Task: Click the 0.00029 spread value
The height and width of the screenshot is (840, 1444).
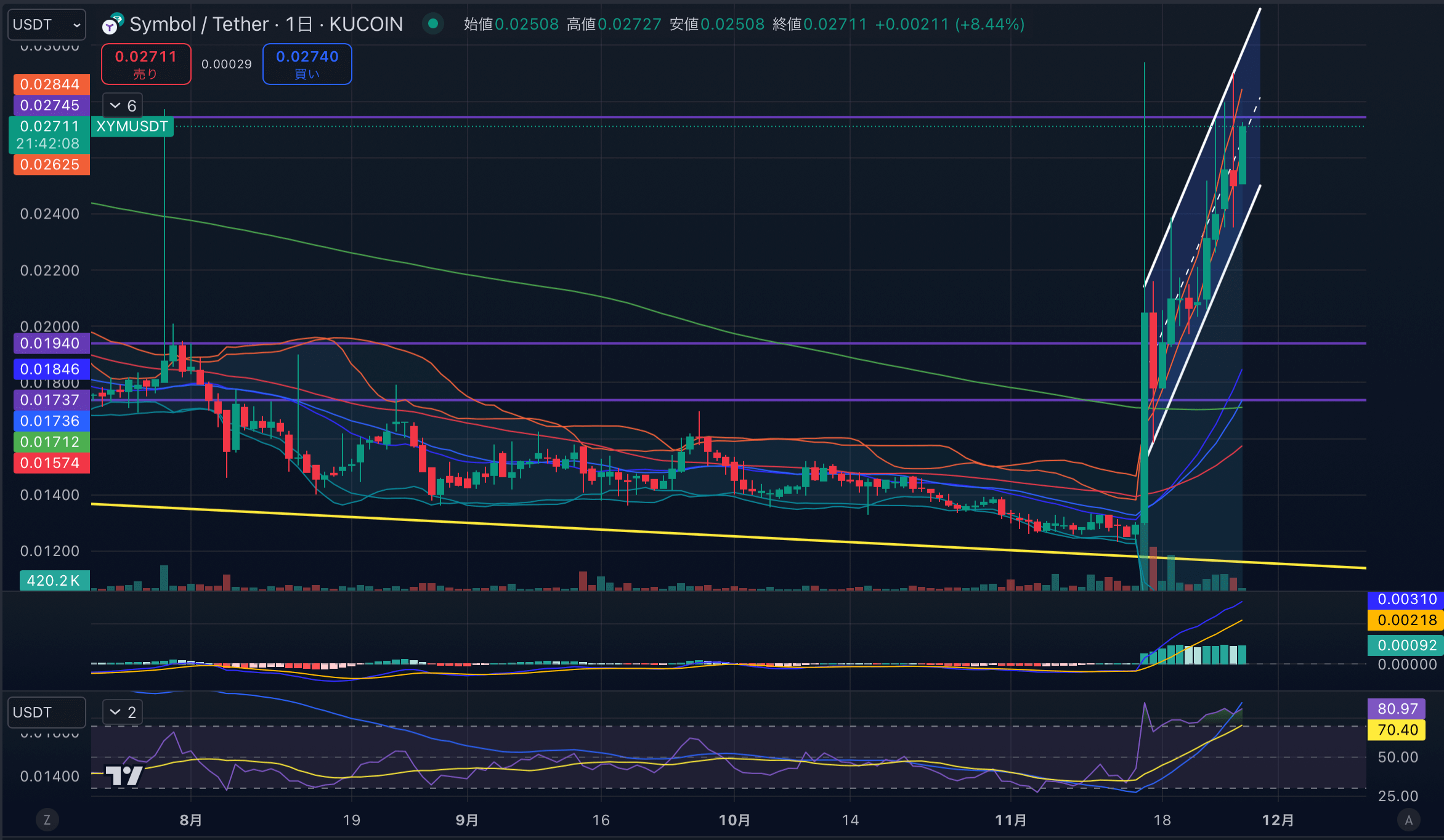Action: click(227, 64)
